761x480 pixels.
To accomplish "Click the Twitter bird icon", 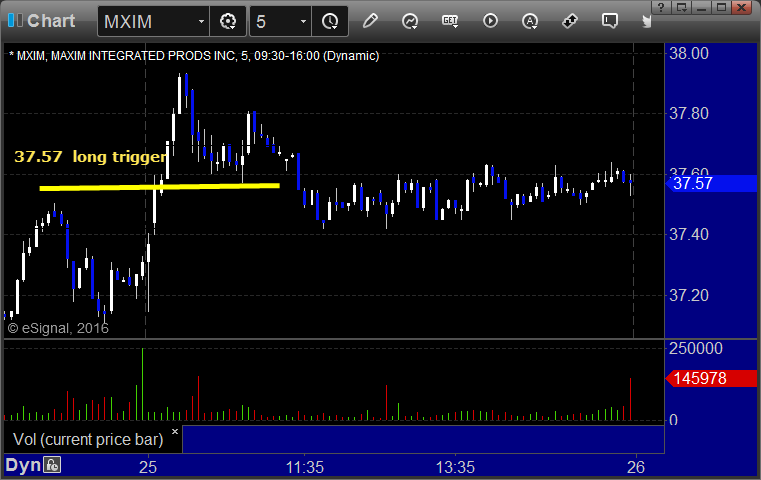I will [646, 21].
